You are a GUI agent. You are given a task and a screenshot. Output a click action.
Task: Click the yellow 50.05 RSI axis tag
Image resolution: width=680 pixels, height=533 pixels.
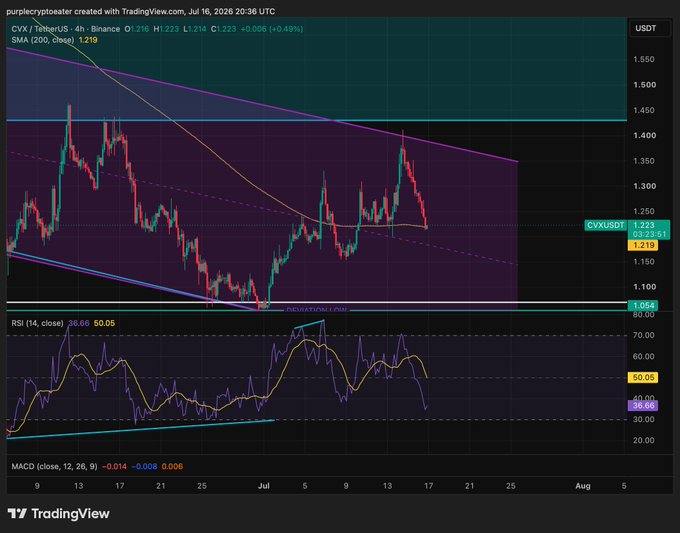point(643,377)
